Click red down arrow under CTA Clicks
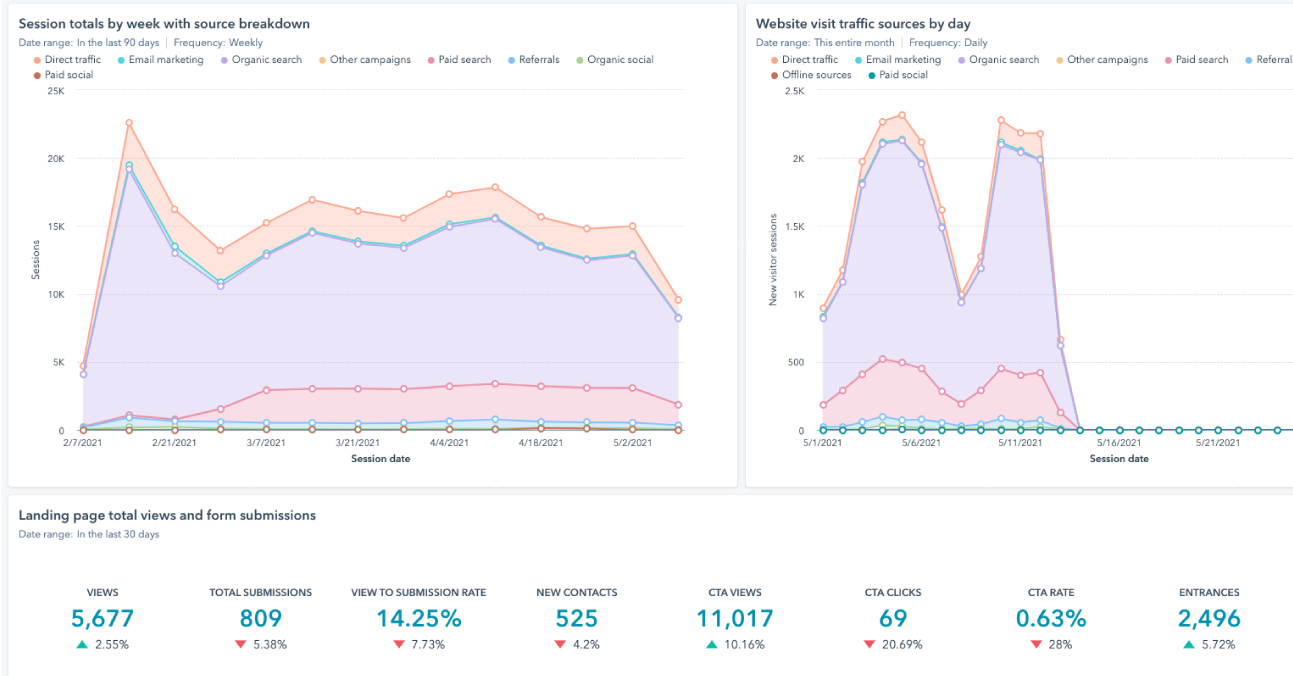Viewport: 1293px width, 676px height. tap(869, 645)
